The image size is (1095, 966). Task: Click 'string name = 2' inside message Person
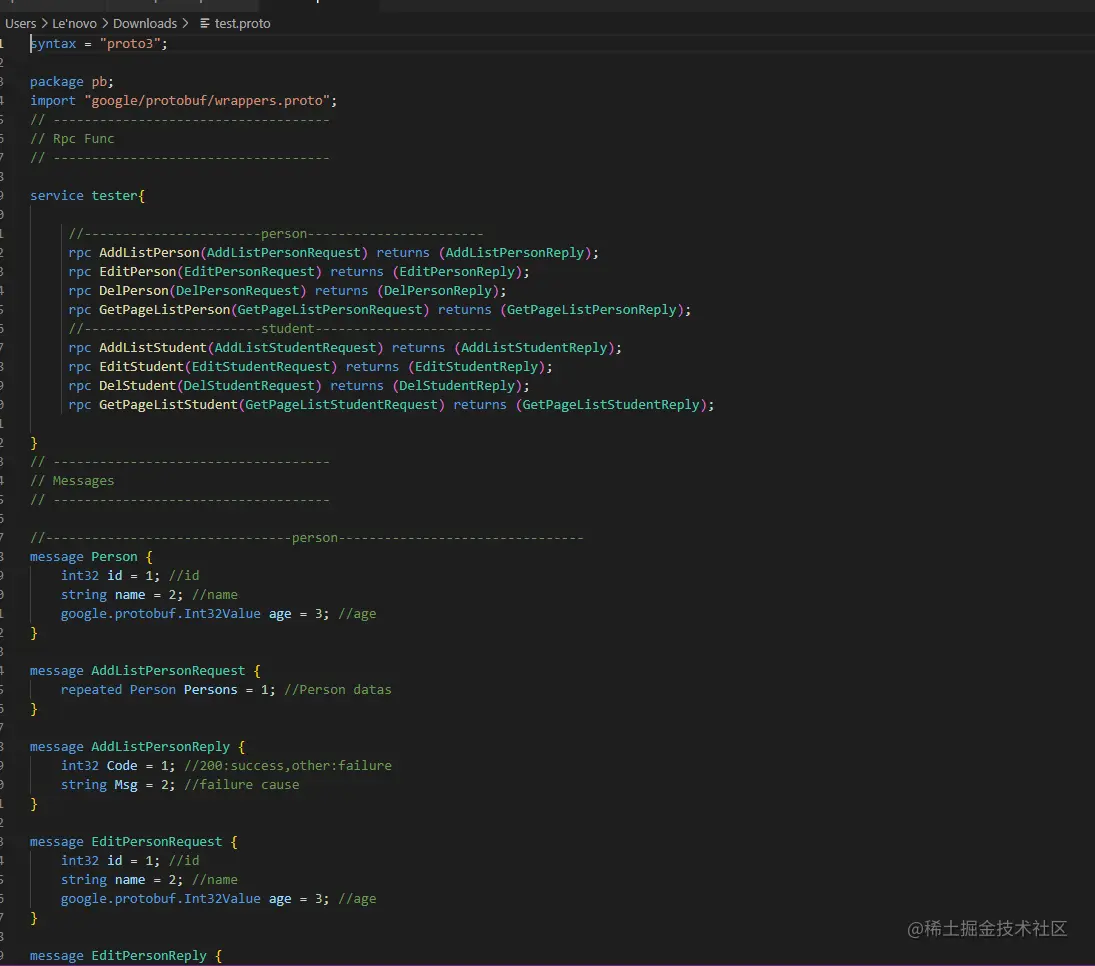tap(122, 594)
